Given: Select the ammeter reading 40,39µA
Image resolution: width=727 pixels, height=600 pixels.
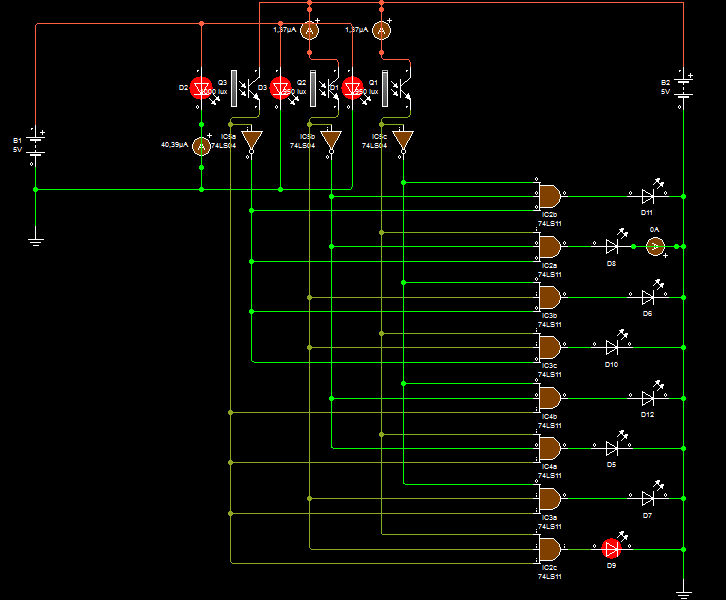Looking at the screenshot, I should pyautogui.click(x=201, y=146).
